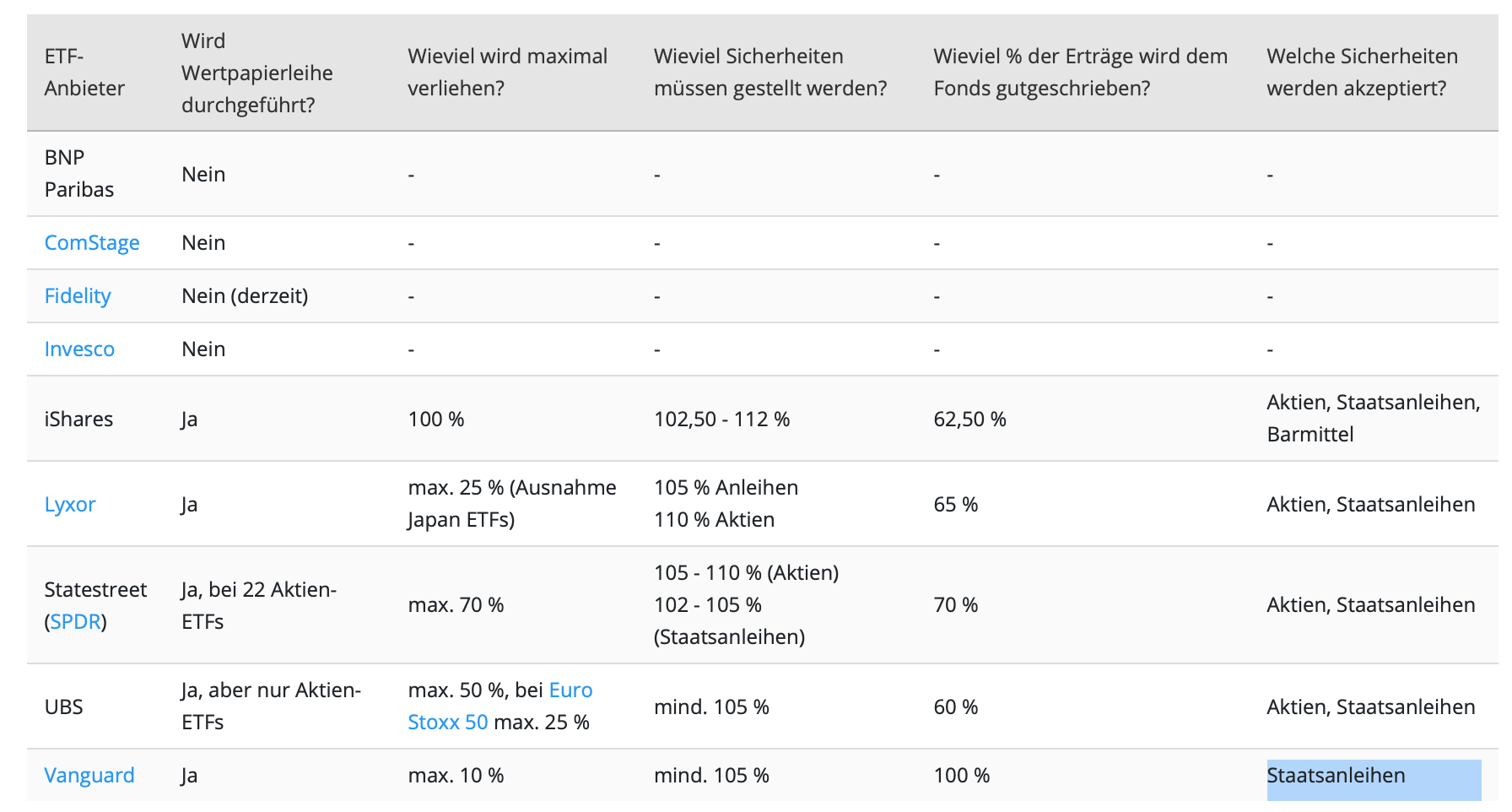This screenshot has height=812, width=1512.
Task: Select the BNP Paribas cell
Action: coord(79,174)
